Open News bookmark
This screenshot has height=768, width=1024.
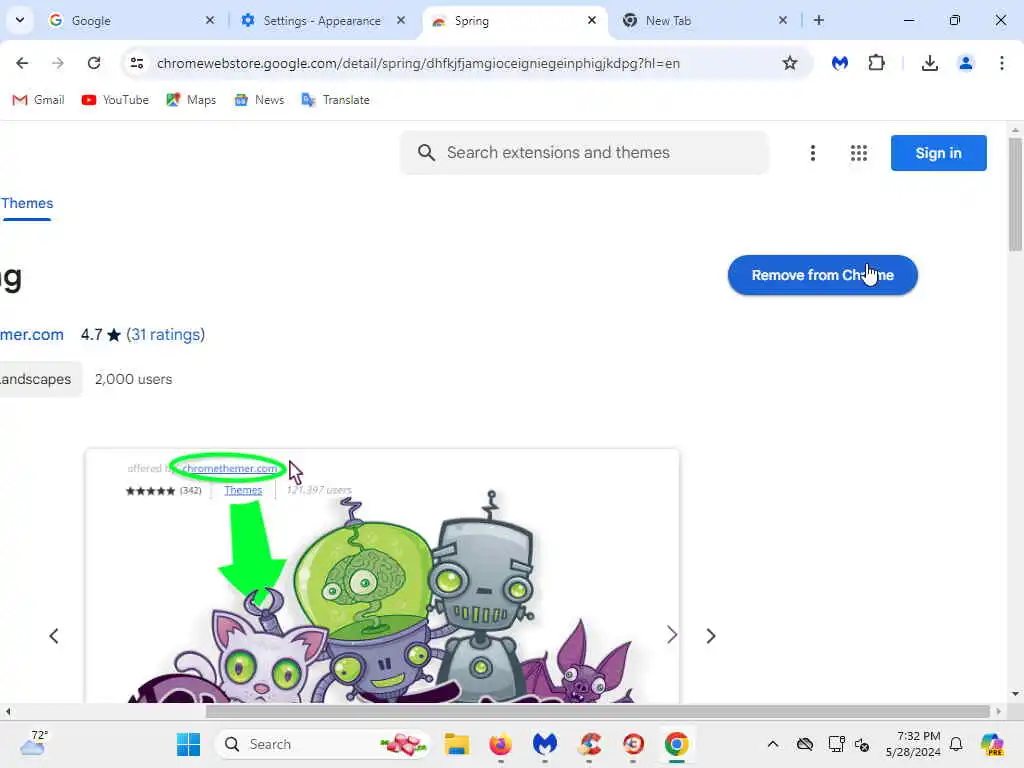[x=259, y=100]
